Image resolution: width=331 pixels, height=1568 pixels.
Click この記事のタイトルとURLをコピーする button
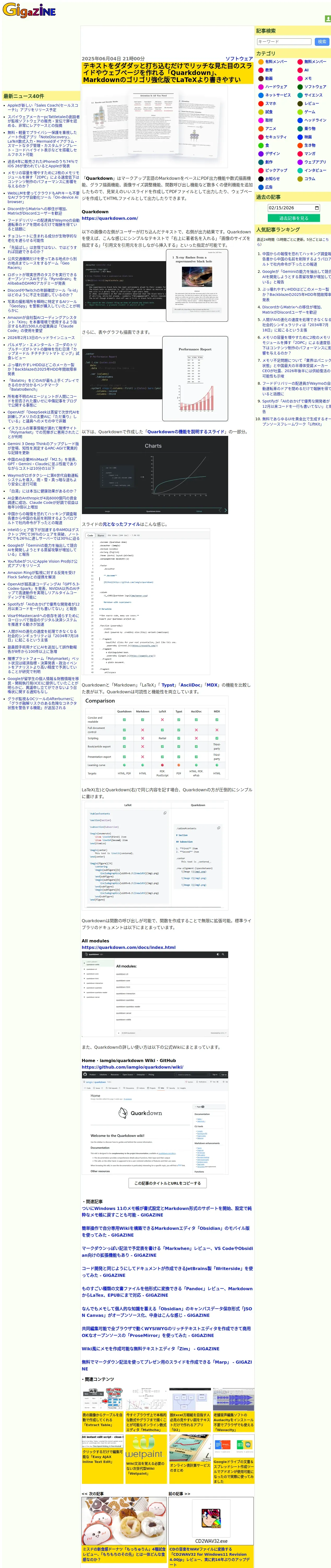[x=167, y=1183]
